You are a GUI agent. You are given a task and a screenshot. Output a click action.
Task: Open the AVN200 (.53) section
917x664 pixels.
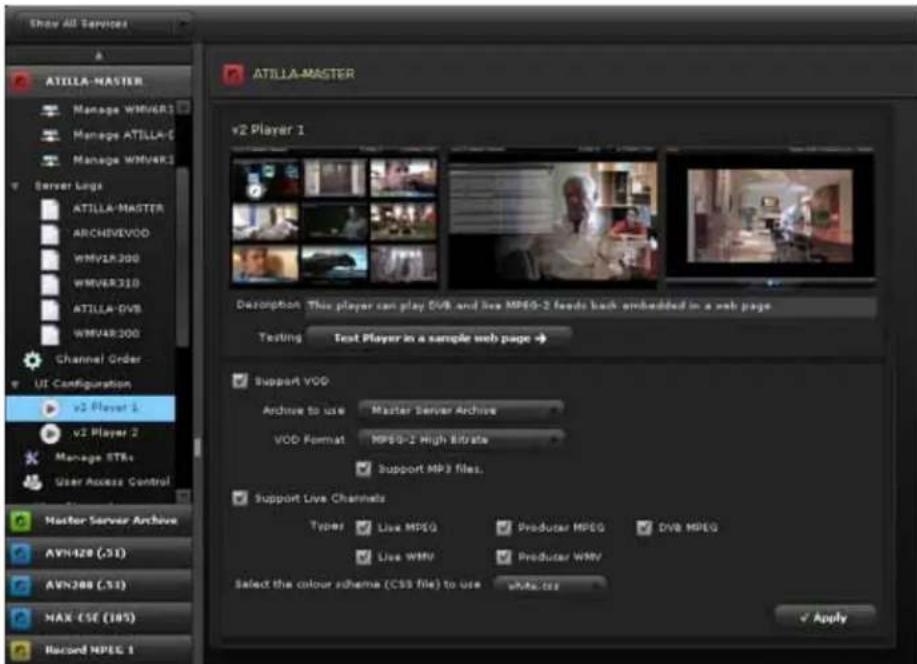(98, 585)
